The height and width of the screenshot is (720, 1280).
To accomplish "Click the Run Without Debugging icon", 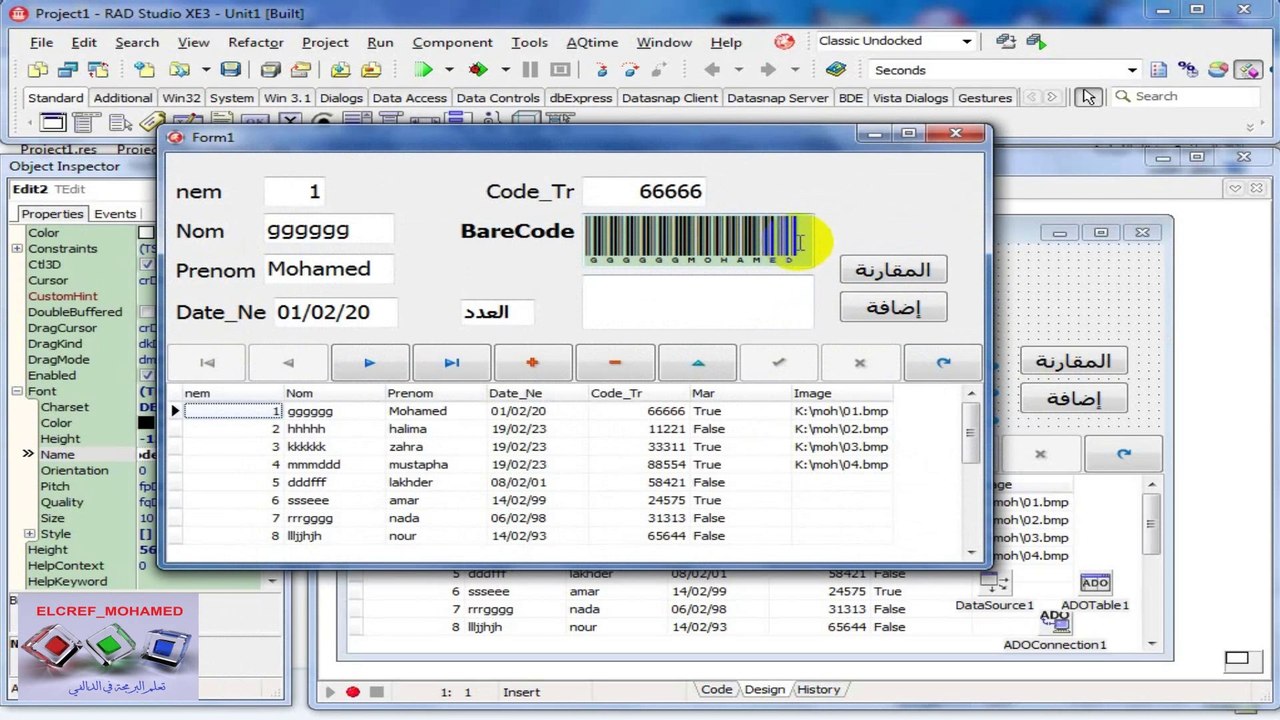I will pos(478,70).
